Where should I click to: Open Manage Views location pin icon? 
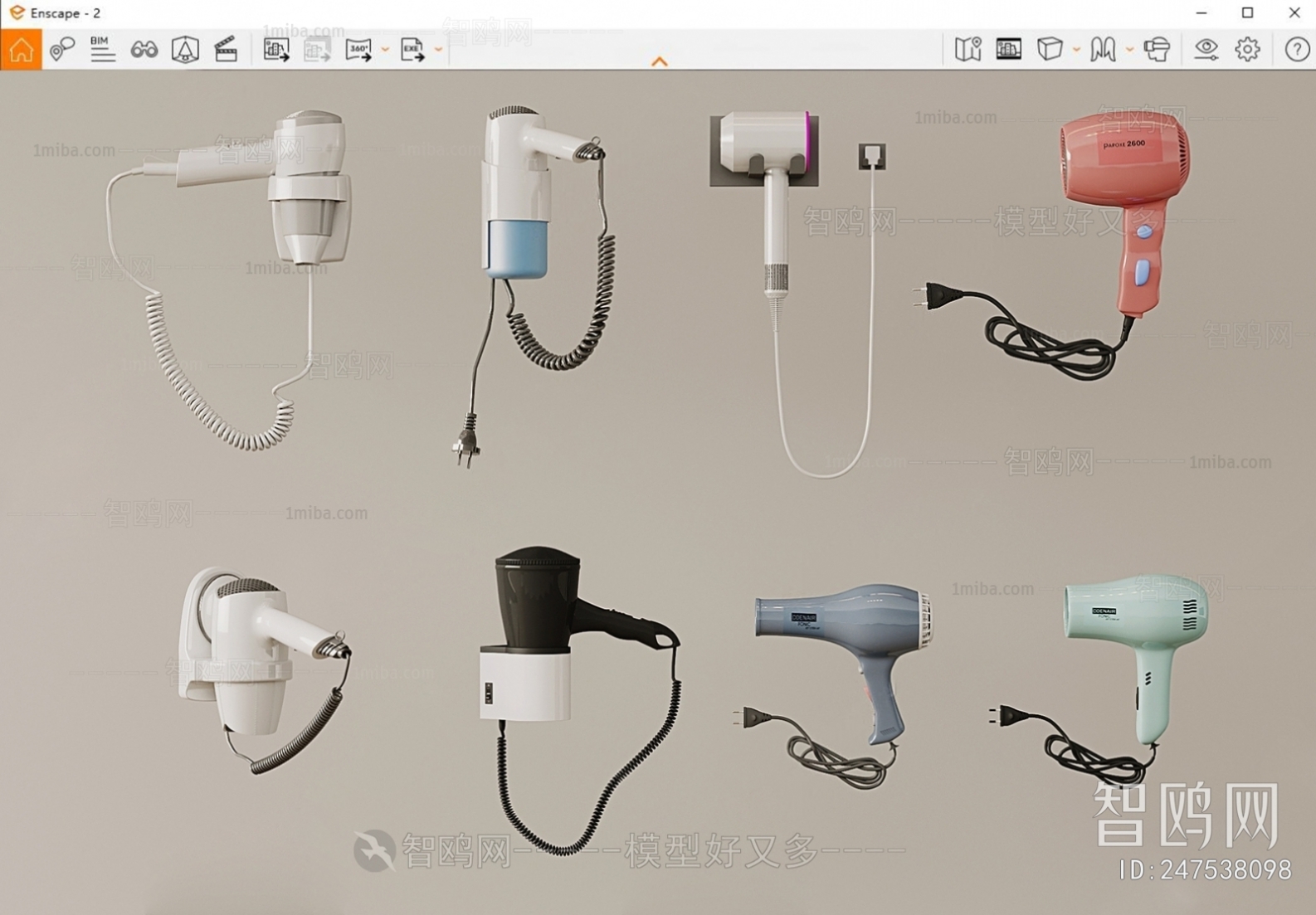point(61,50)
